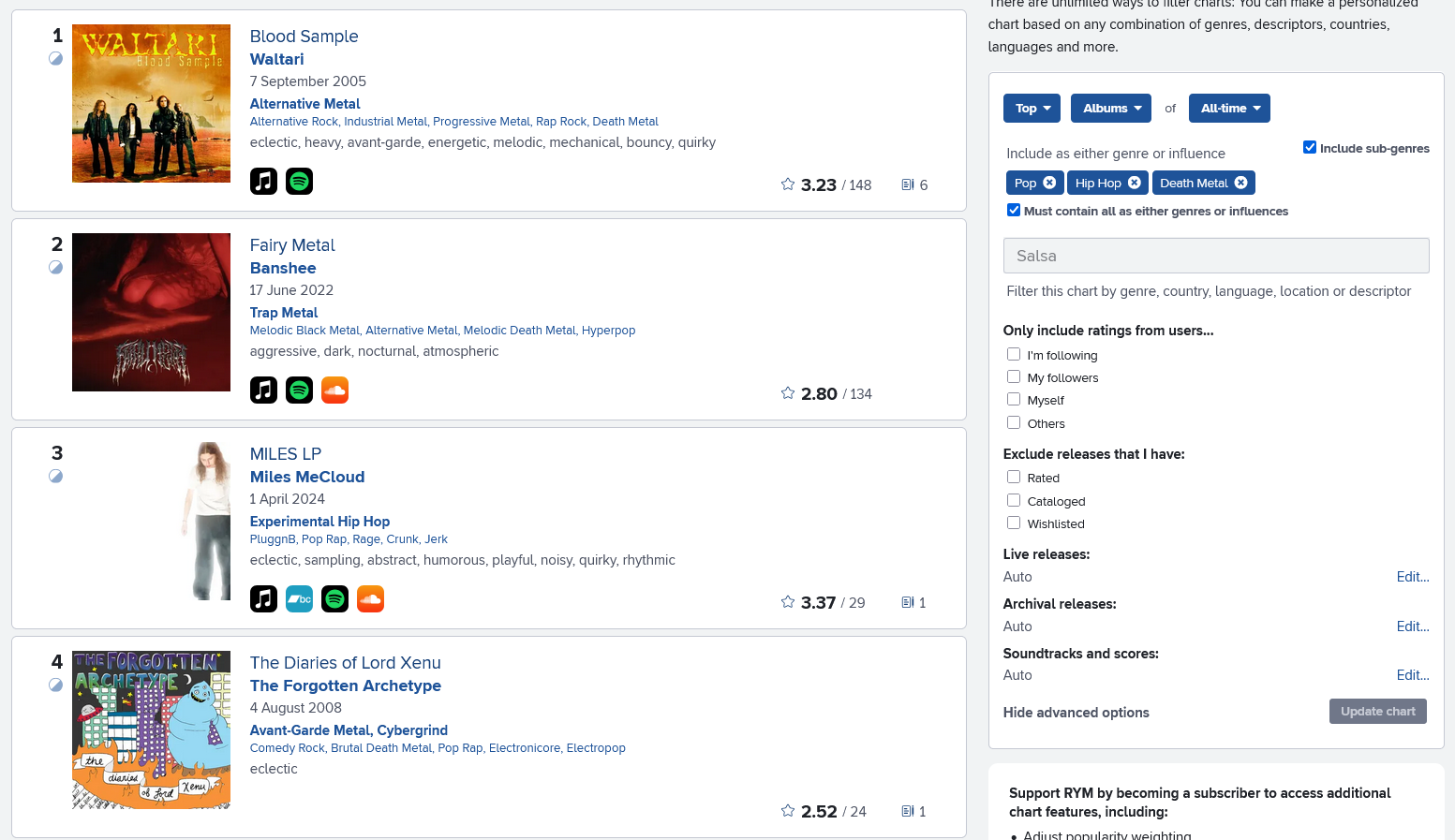Open the Hyperpop secondary genre link

coord(608,331)
